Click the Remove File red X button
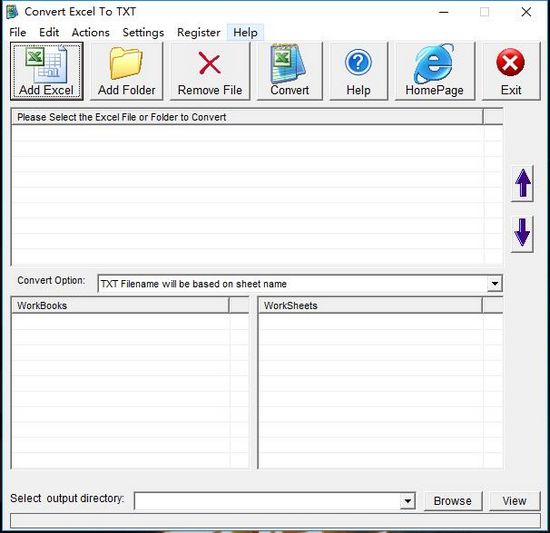This screenshot has height=533, width=550. coord(210,71)
